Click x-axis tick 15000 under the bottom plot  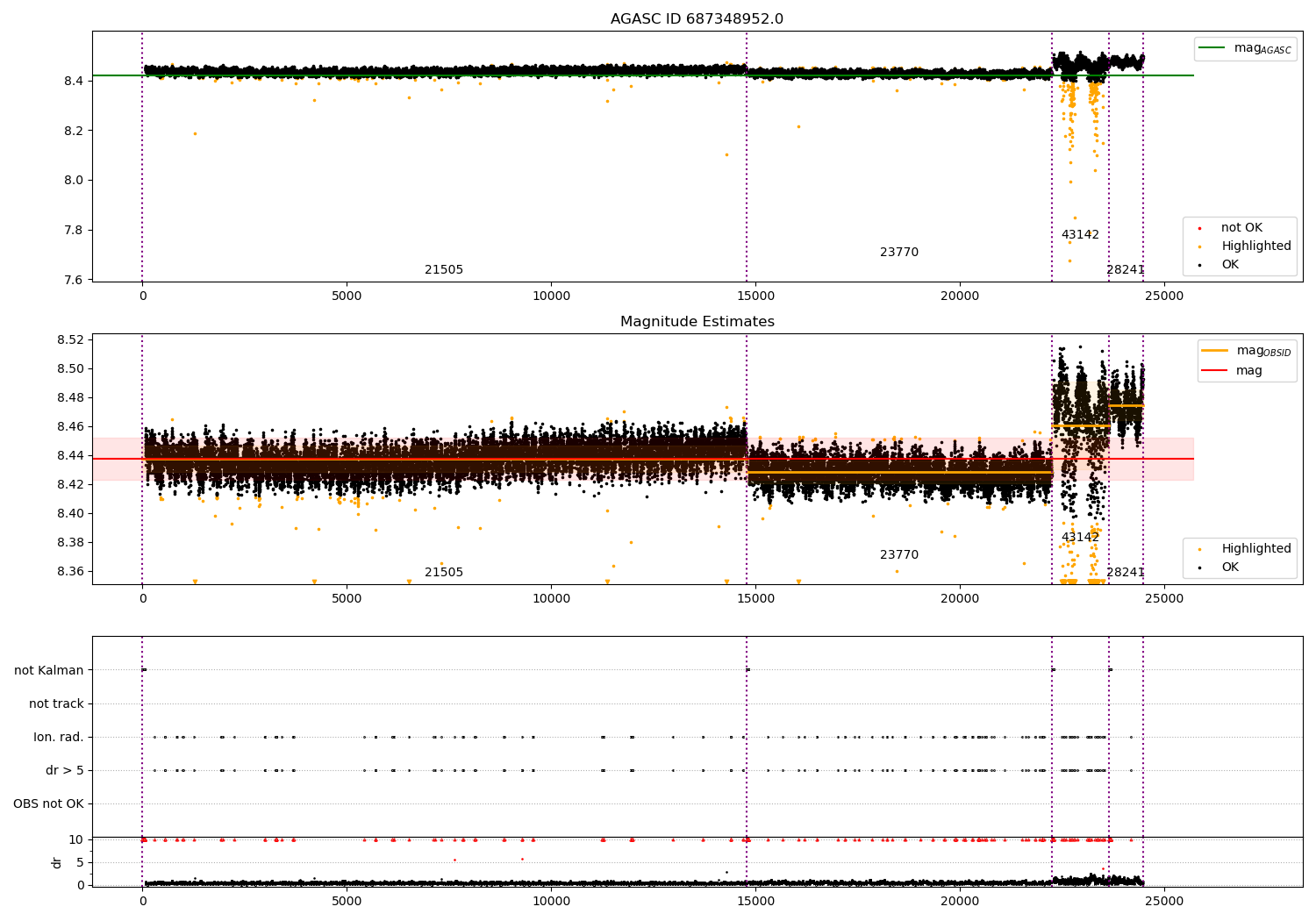click(x=755, y=901)
